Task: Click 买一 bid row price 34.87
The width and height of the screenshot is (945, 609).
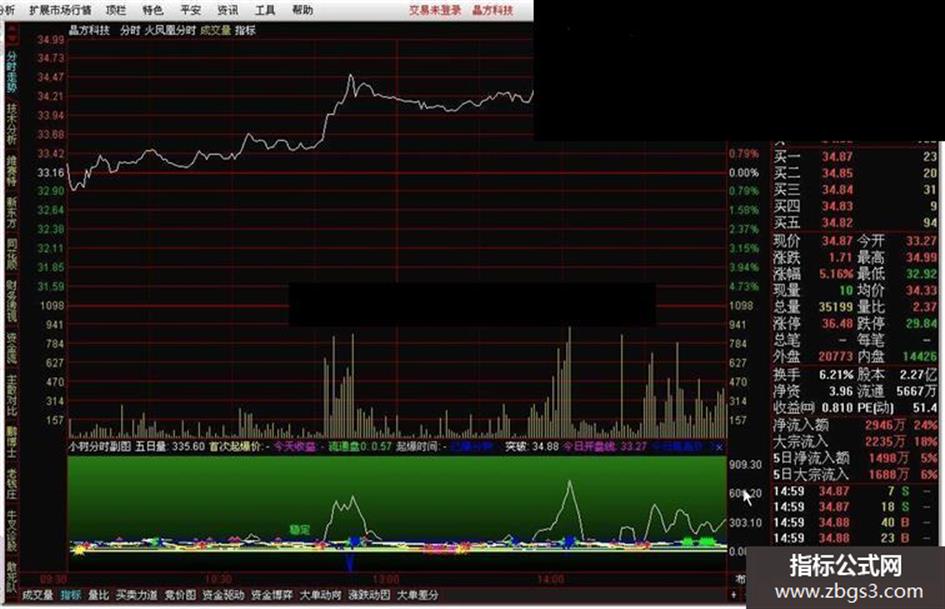Action: click(838, 157)
